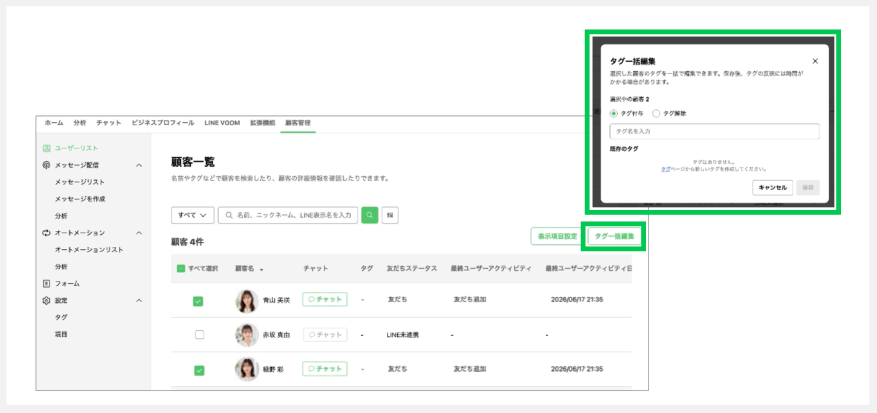Open タグ under 設定 in sidebar
The height and width of the screenshot is (413, 877).
(x=61, y=317)
